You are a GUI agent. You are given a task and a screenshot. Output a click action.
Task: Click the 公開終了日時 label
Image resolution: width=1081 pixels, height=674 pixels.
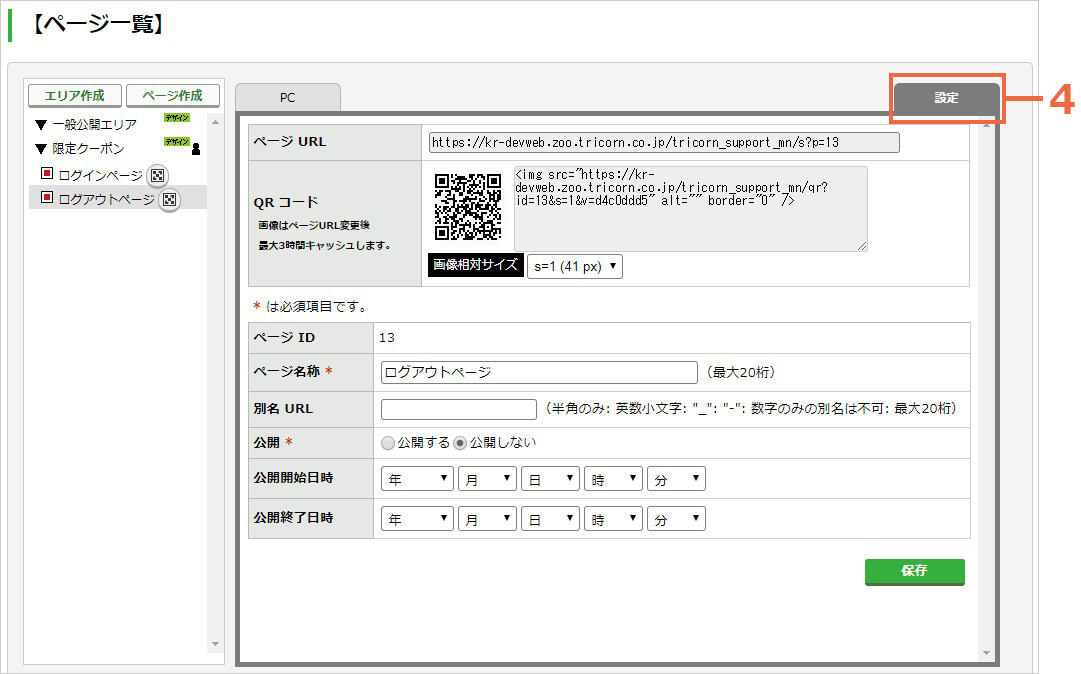coord(293,518)
